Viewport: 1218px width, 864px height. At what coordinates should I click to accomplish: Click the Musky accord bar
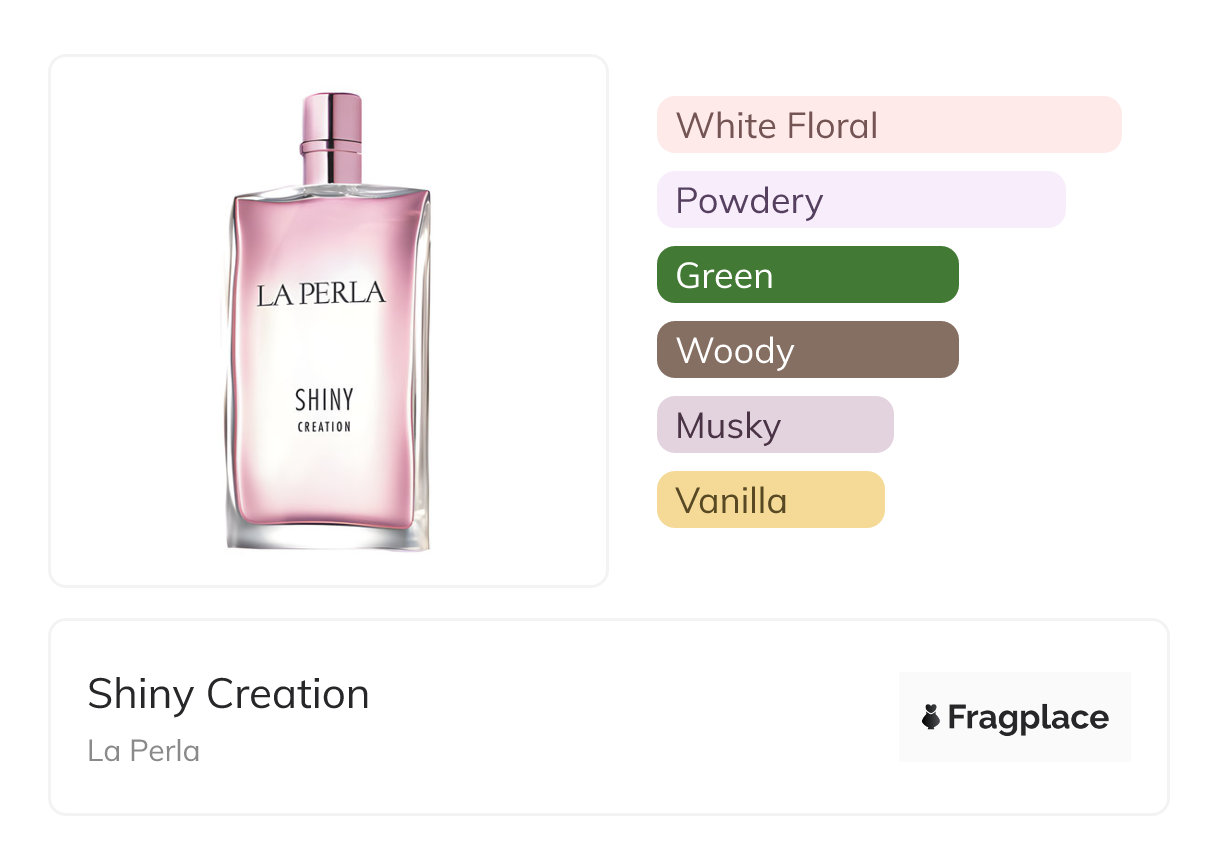(774, 425)
